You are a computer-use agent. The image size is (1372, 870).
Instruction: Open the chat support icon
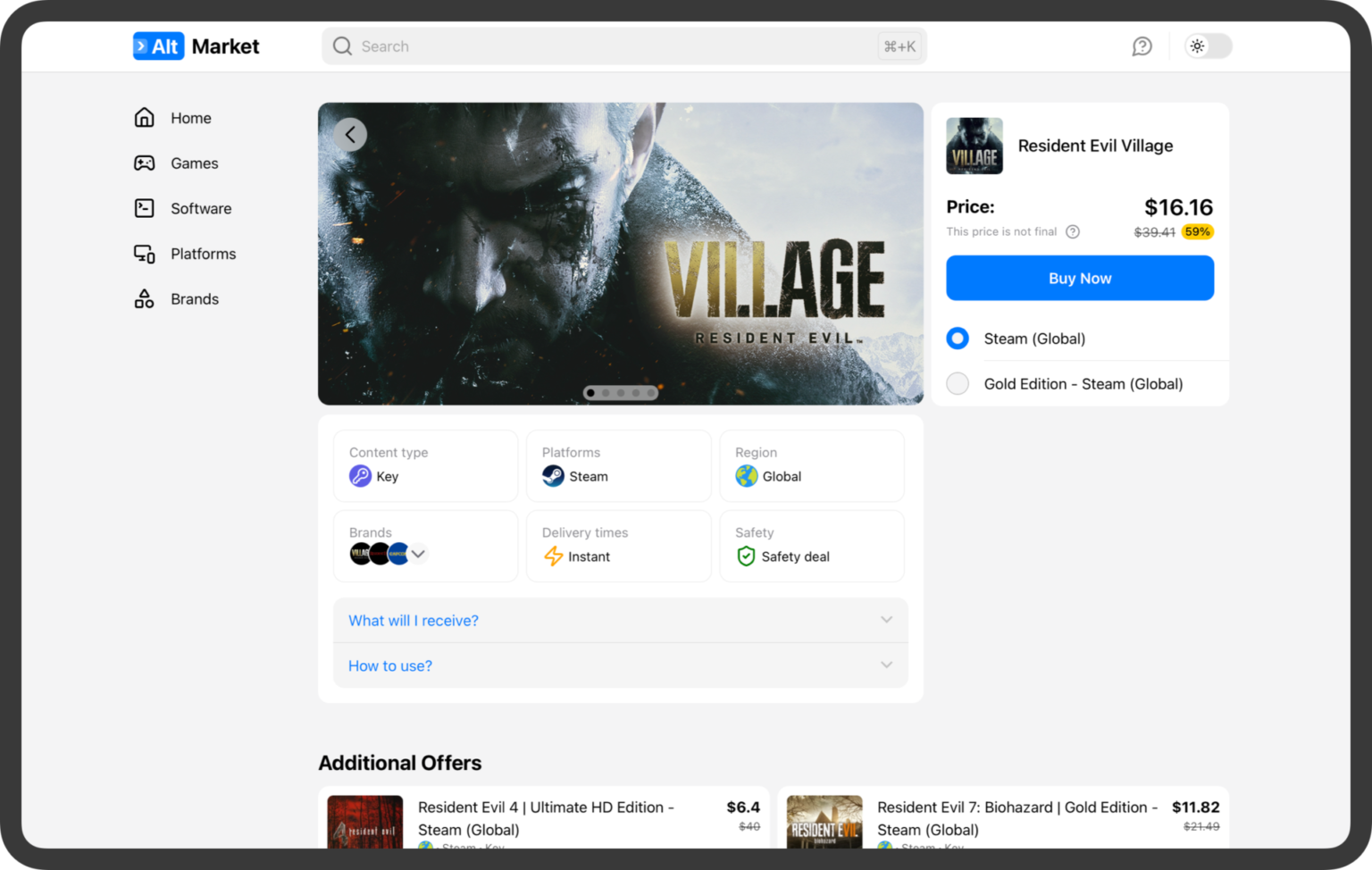[x=1142, y=46]
